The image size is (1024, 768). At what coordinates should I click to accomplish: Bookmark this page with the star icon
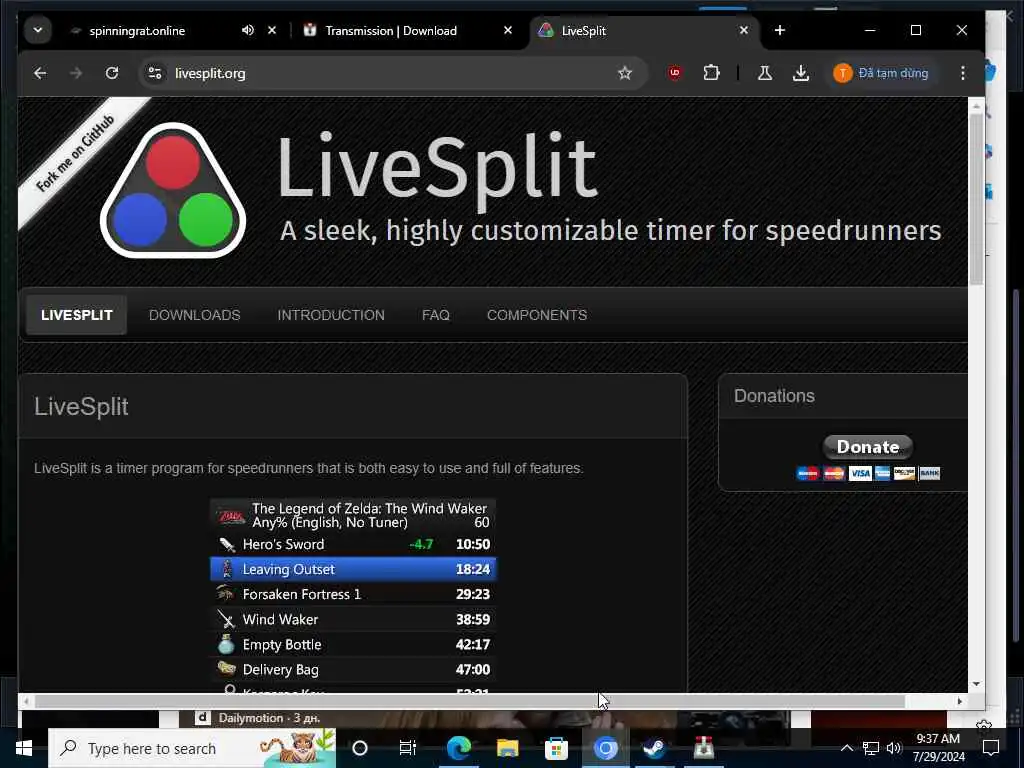(625, 73)
